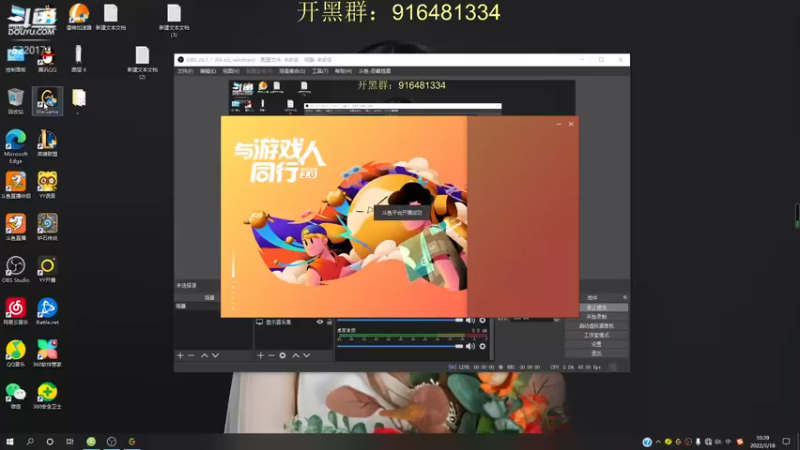Open the 帮助(H) menu in OBS
This screenshot has height=450, width=800.
pos(343,71)
